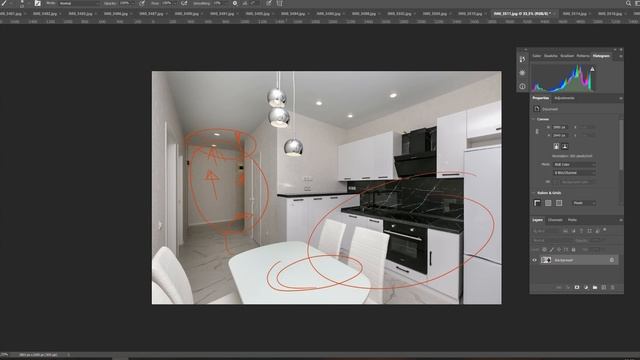Switch to the Adjustments tab
This screenshot has height=360, width=640.
(564, 98)
